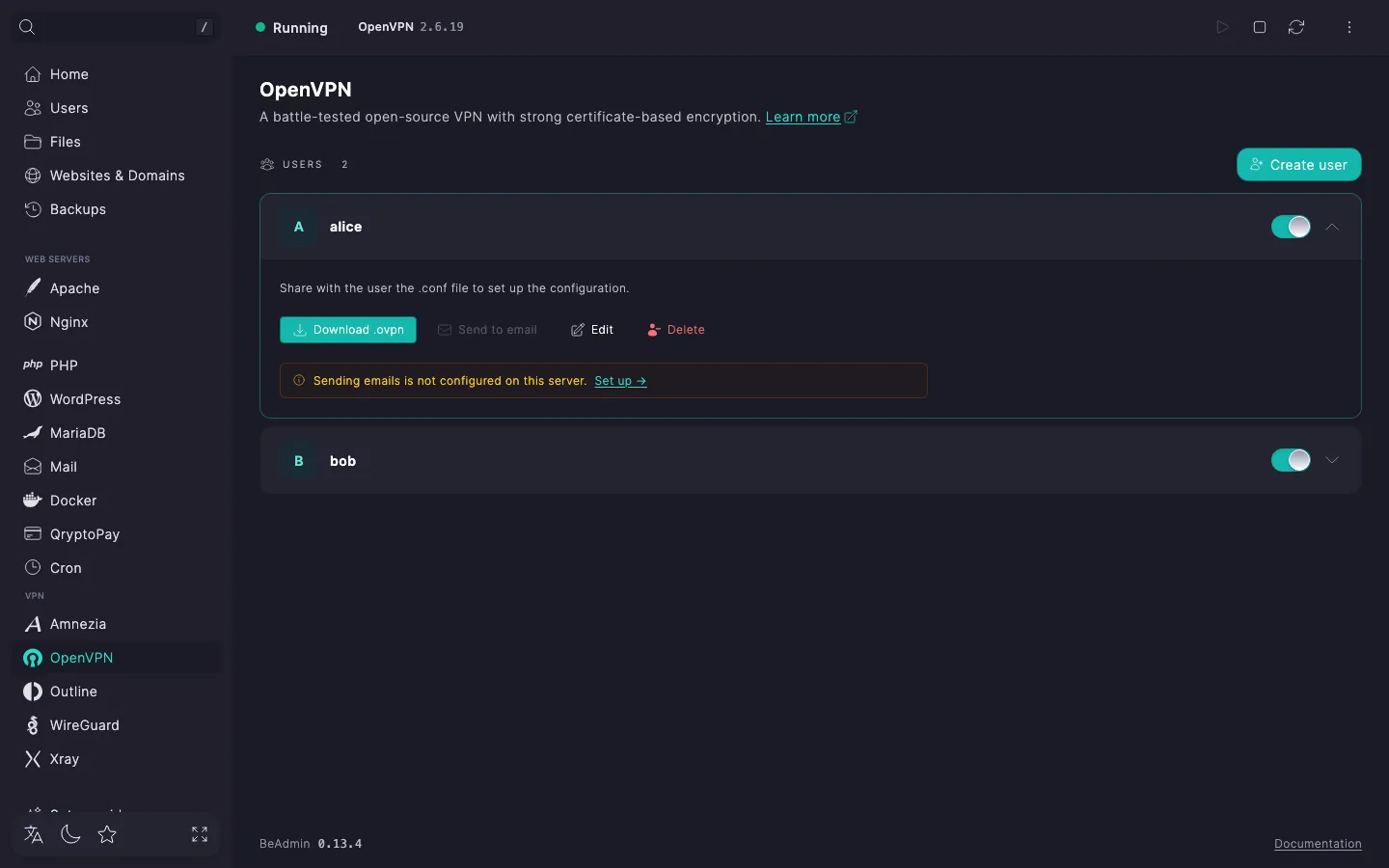Open the Documentation link
The width and height of the screenshot is (1389, 868).
coord(1318,844)
